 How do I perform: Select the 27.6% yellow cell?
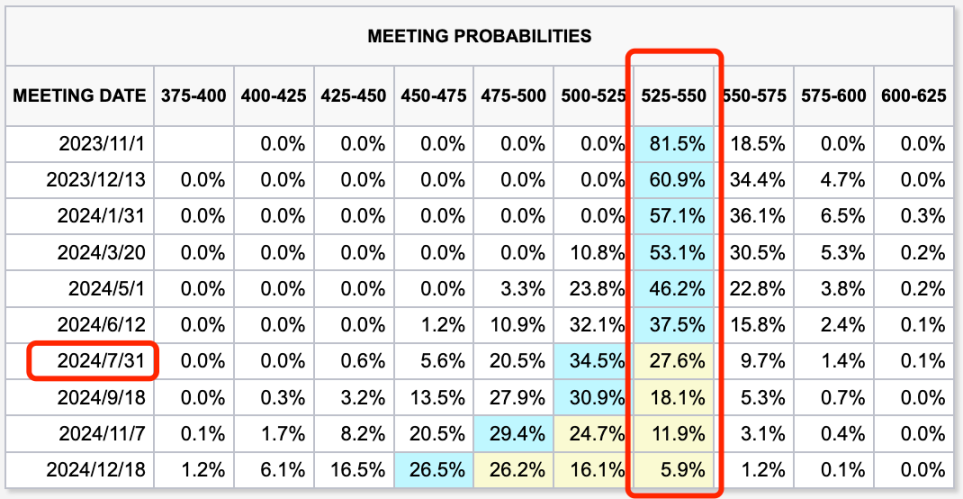click(677, 360)
